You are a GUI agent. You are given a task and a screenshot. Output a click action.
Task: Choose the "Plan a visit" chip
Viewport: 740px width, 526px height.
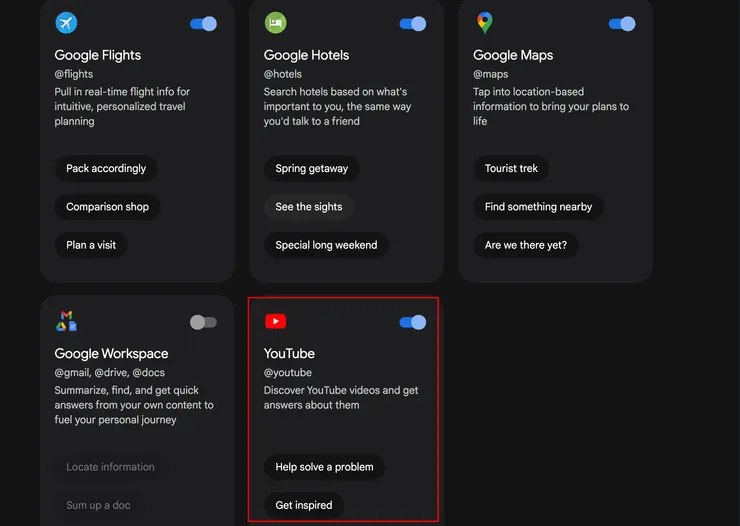(91, 245)
